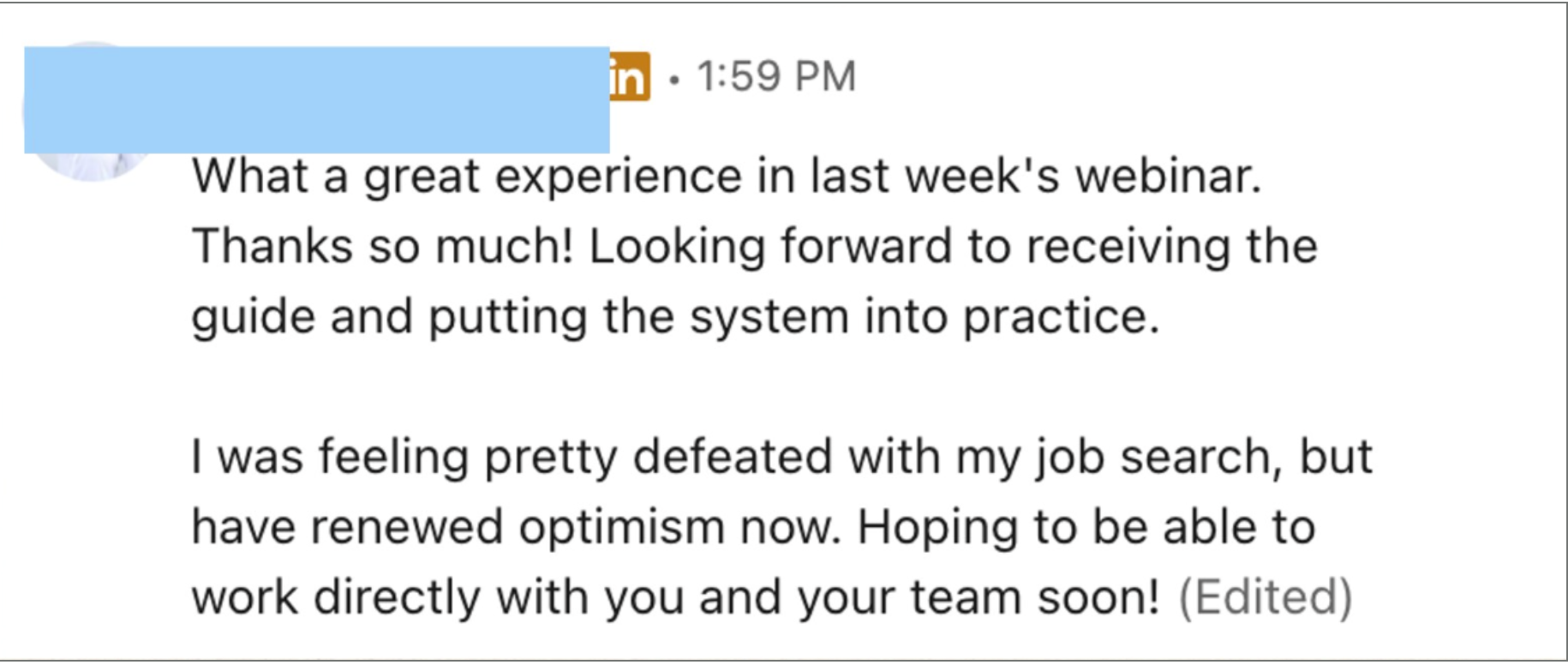The height and width of the screenshot is (665, 1568).
Task: Click the LinkedIn "in" badge icon
Action: [630, 77]
